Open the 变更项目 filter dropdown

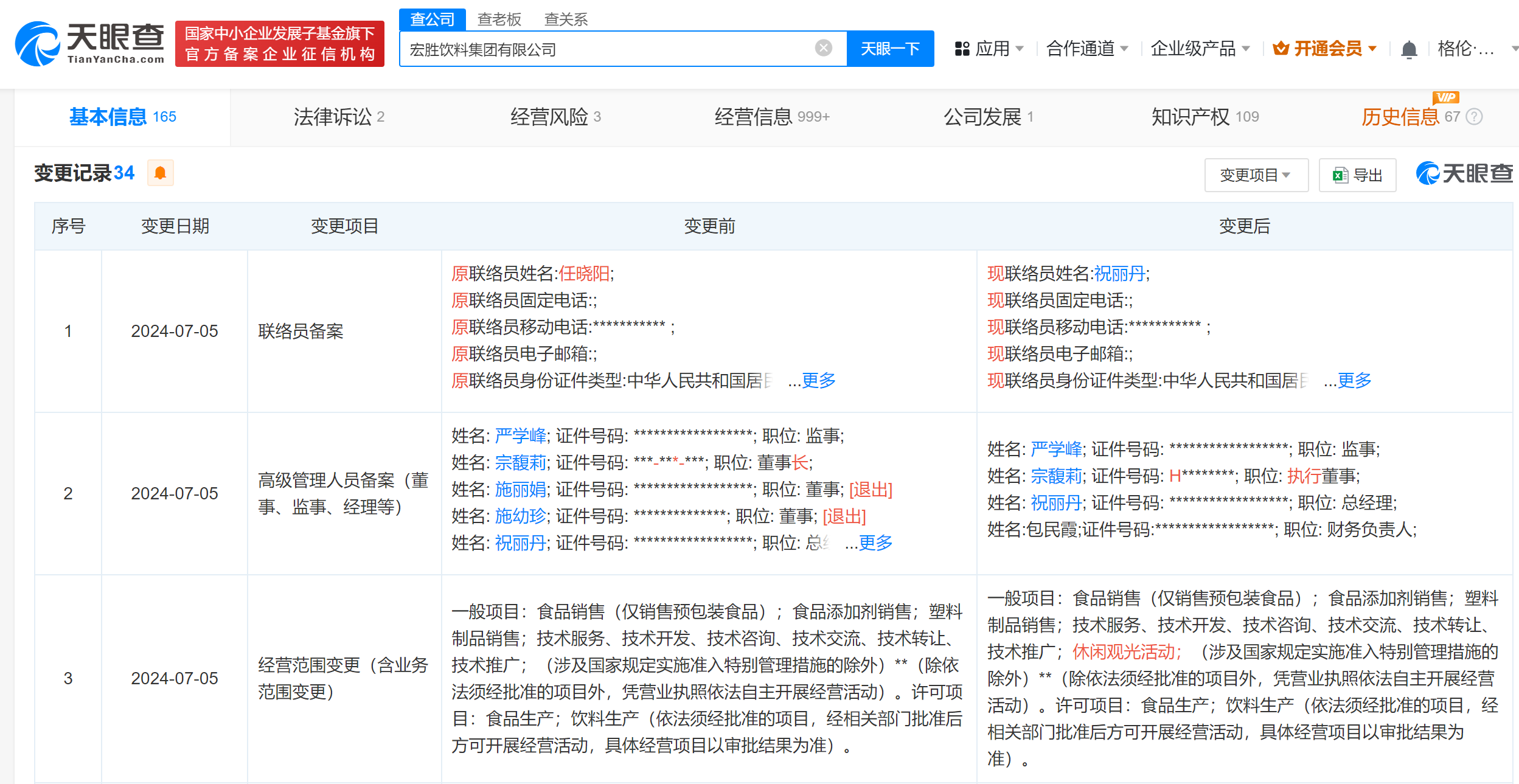pyautogui.click(x=1256, y=176)
